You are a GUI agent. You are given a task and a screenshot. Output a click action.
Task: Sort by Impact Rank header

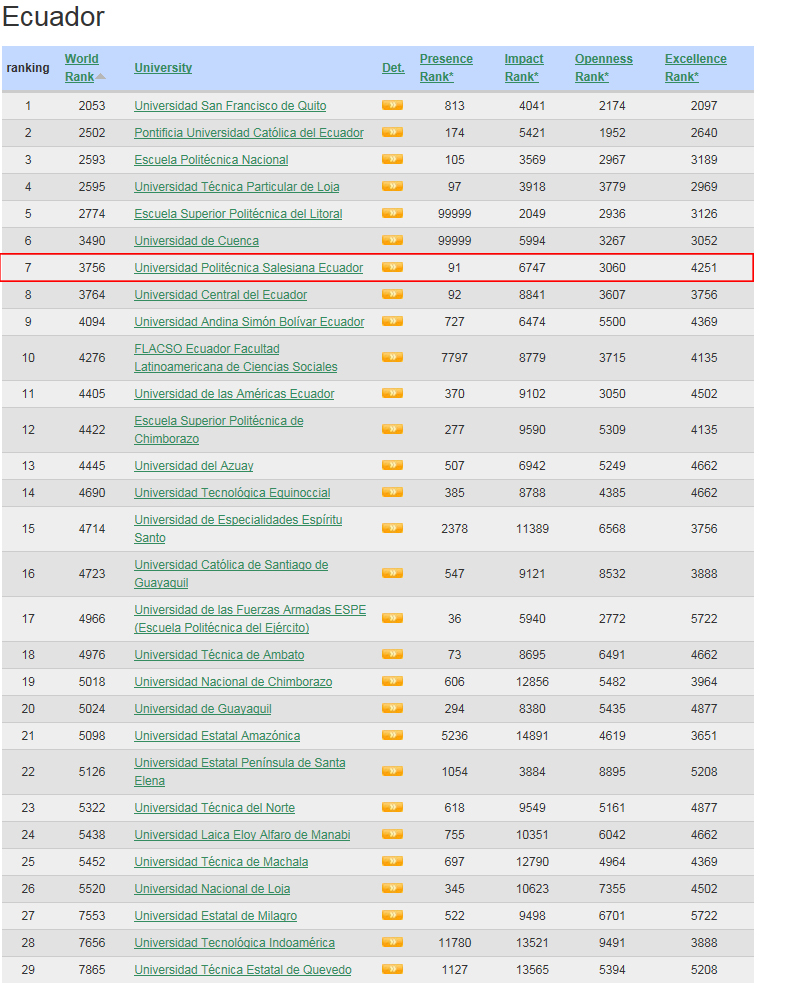(x=524, y=68)
